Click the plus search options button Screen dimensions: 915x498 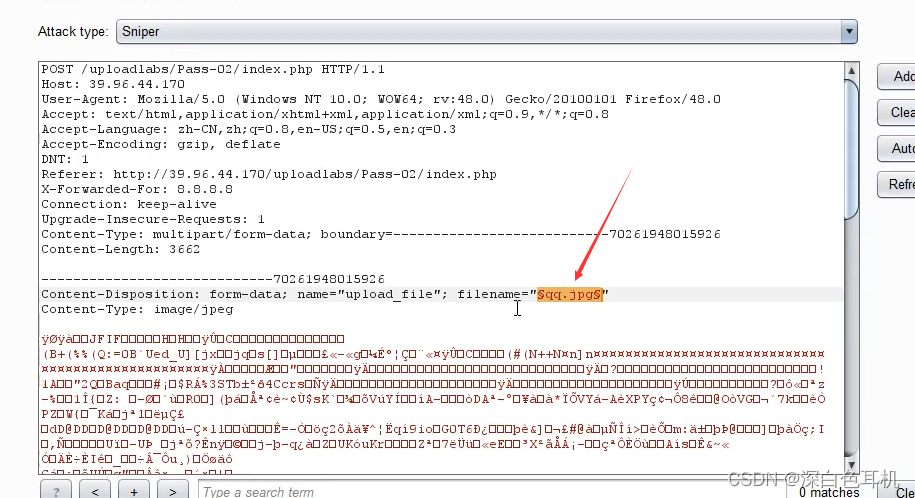point(134,492)
